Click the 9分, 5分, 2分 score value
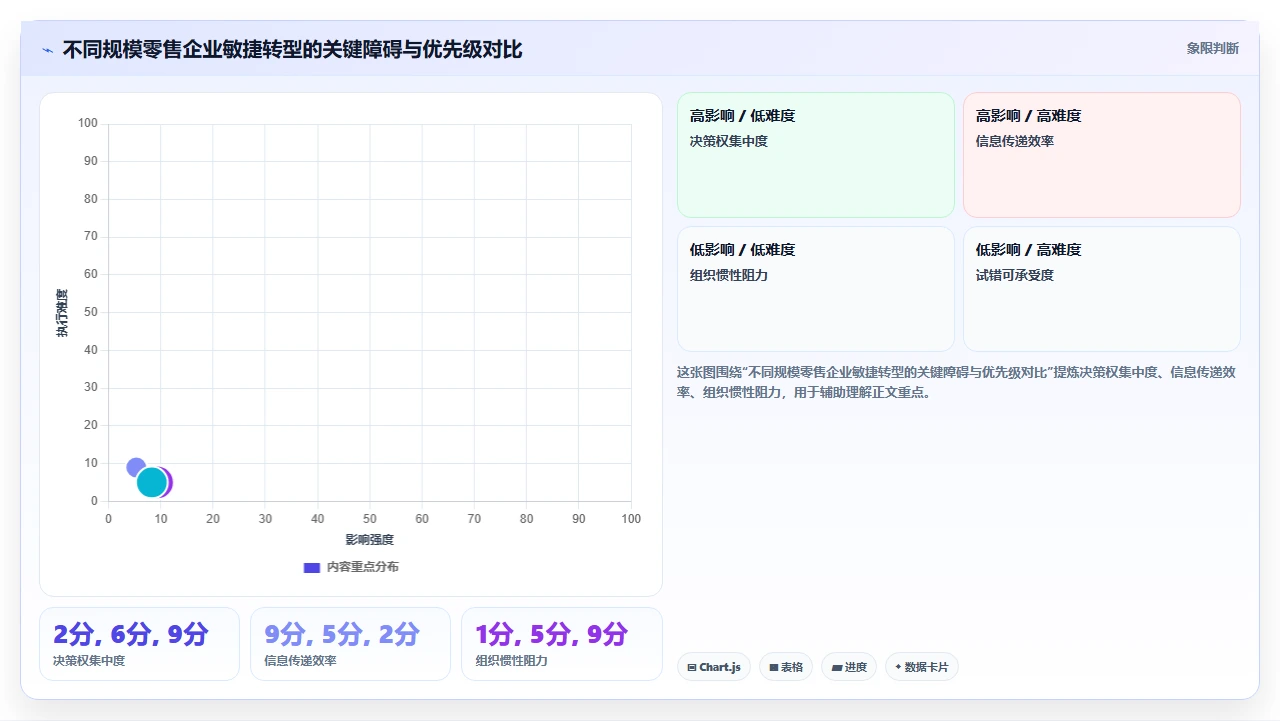The image size is (1280, 721). click(342, 634)
